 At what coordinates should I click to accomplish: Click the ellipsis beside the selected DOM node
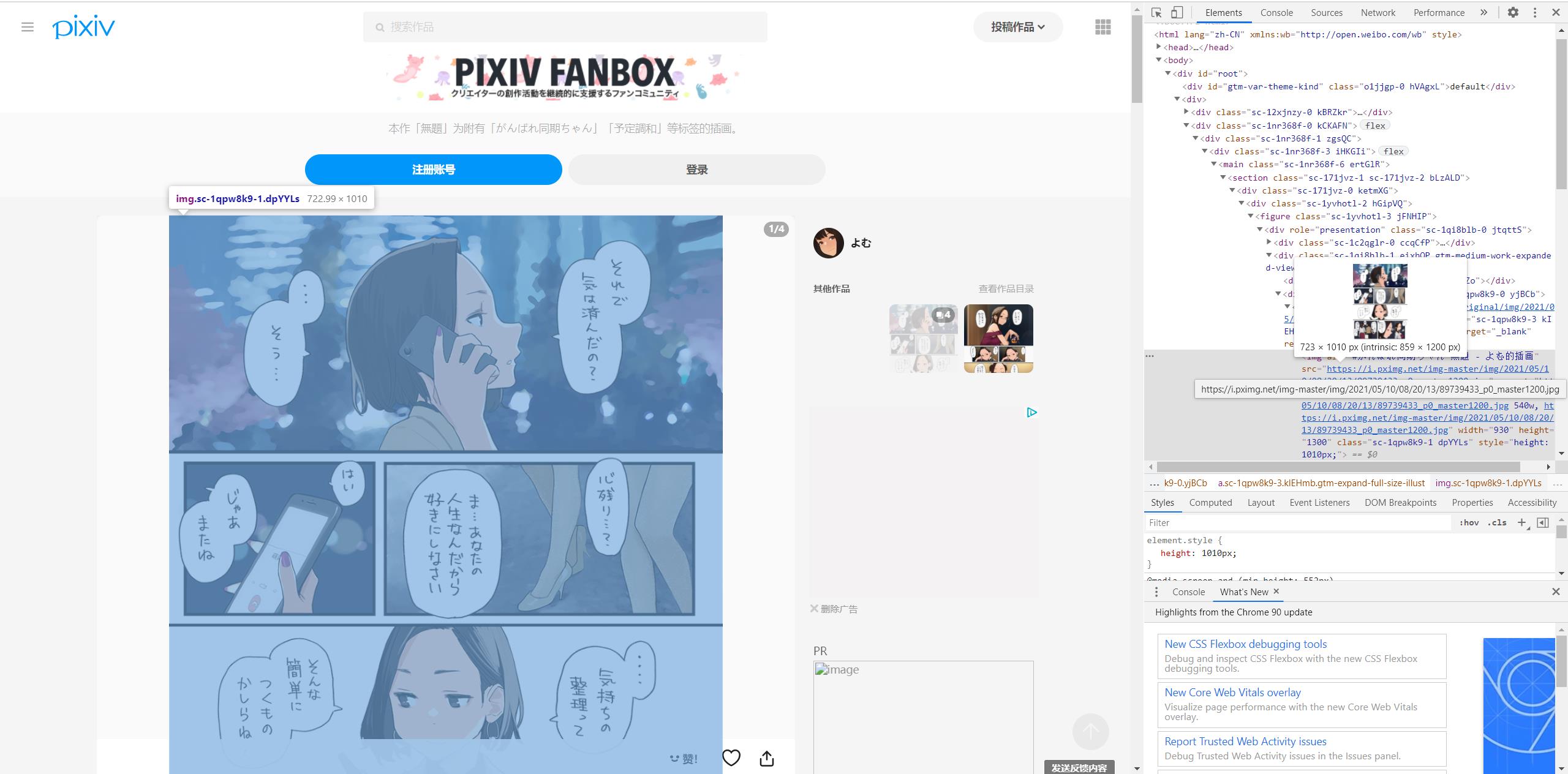[1150, 356]
